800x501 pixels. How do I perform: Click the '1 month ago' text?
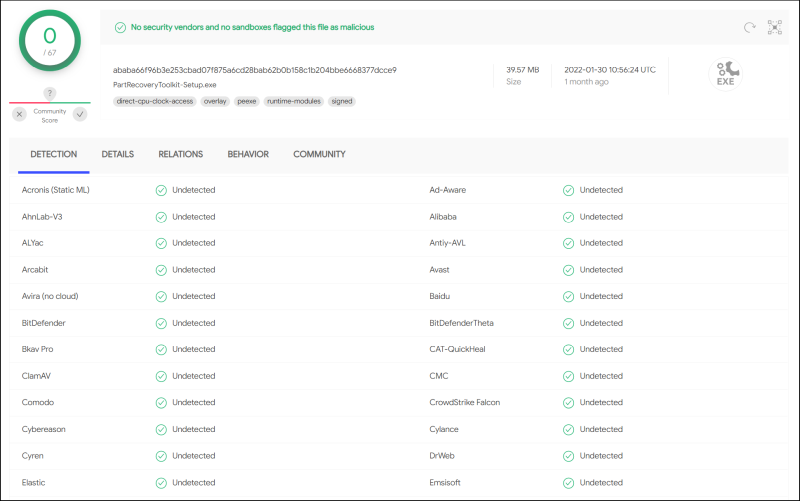pyautogui.click(x=586, y=82)
